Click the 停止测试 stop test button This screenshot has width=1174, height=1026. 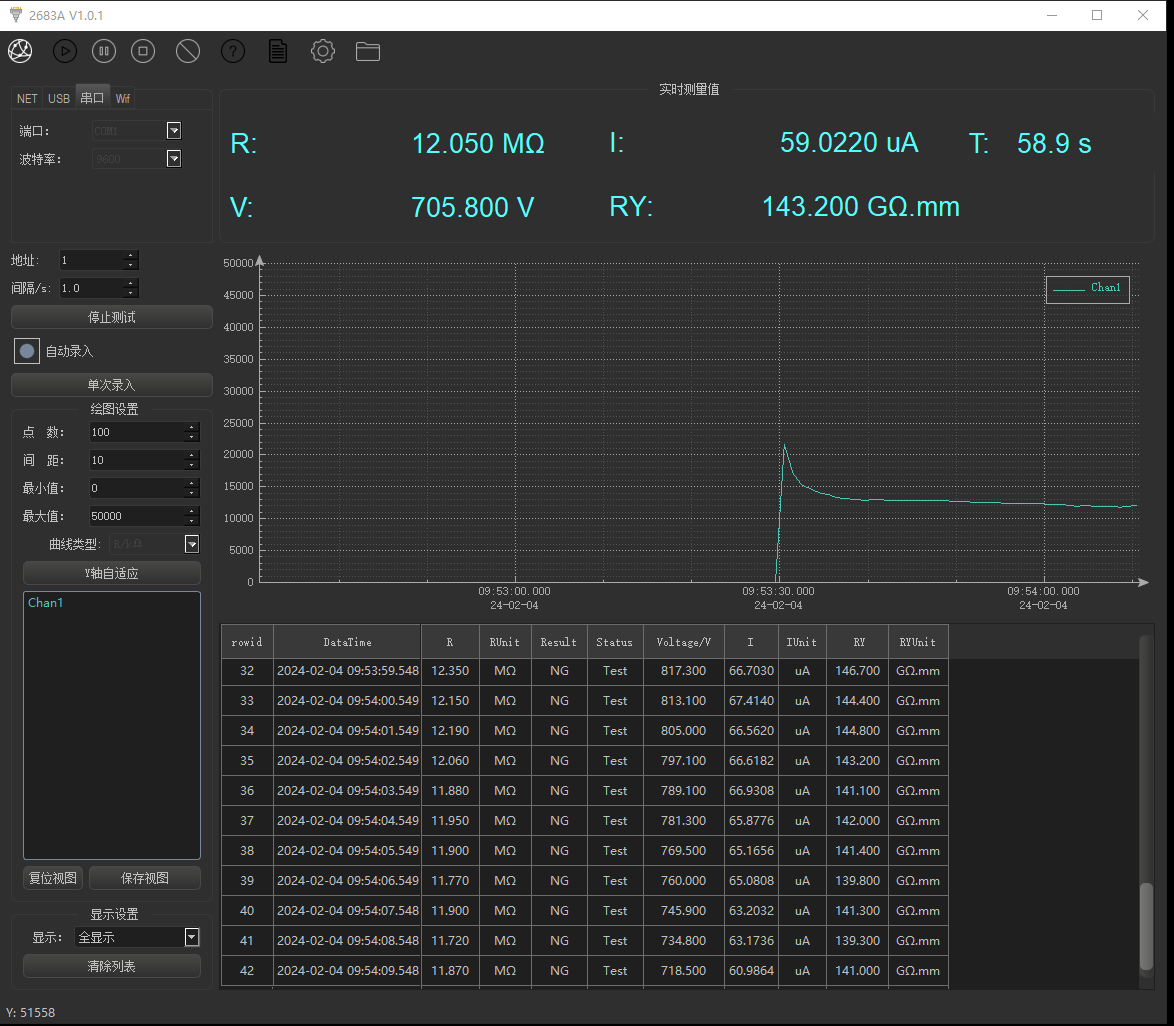point(111,317)
